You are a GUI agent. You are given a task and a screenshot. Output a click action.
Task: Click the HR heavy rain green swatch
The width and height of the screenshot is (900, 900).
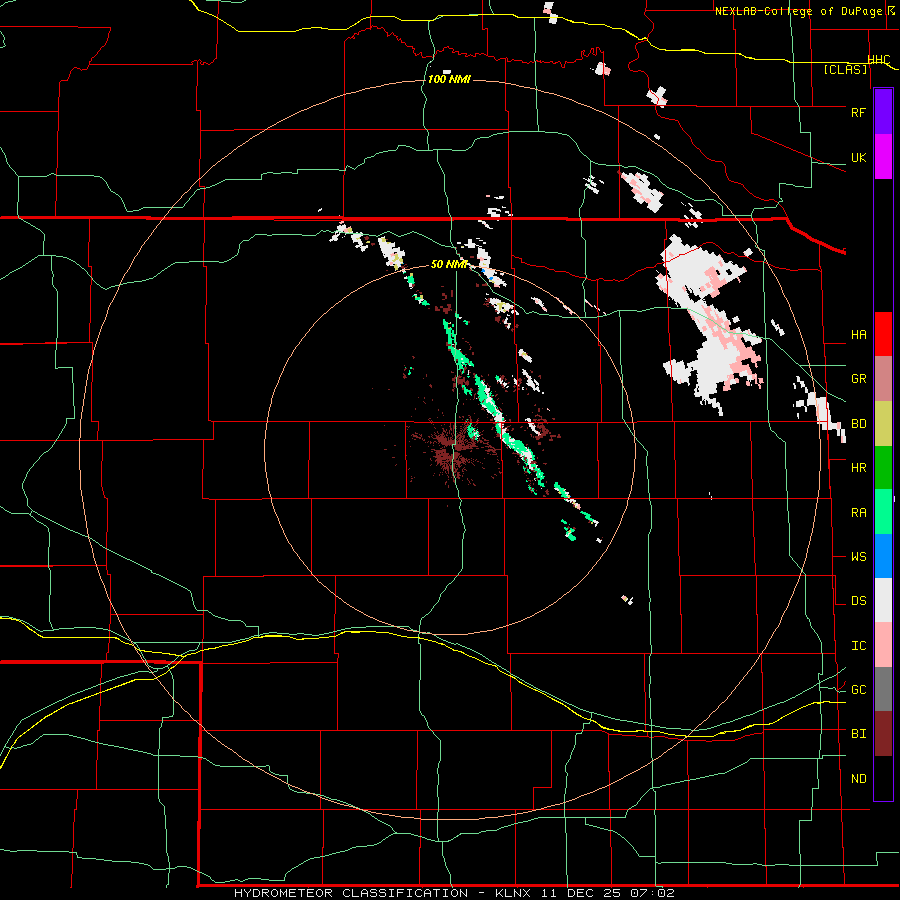(x=883, y=468)
